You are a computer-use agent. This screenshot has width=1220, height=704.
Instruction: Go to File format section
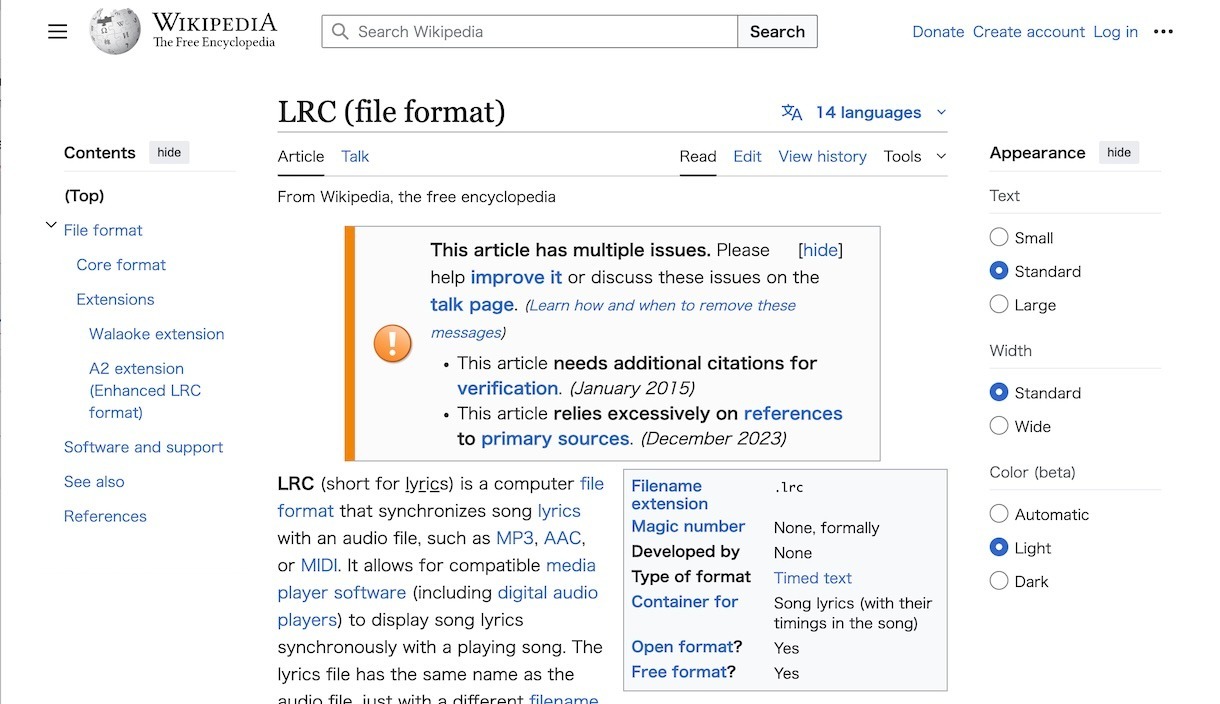click(103, 230)
